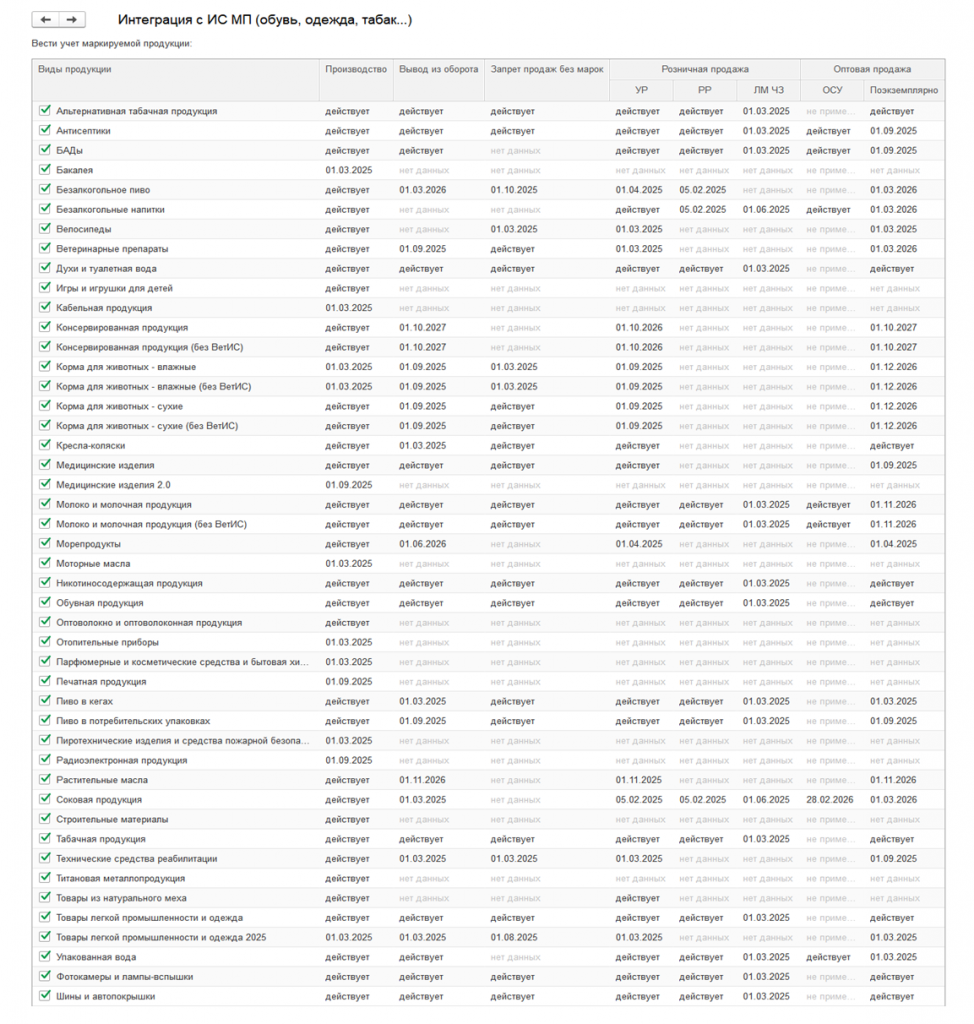Click 01.08.2025 in Запрет продаж column

click(x=514, y=937)
